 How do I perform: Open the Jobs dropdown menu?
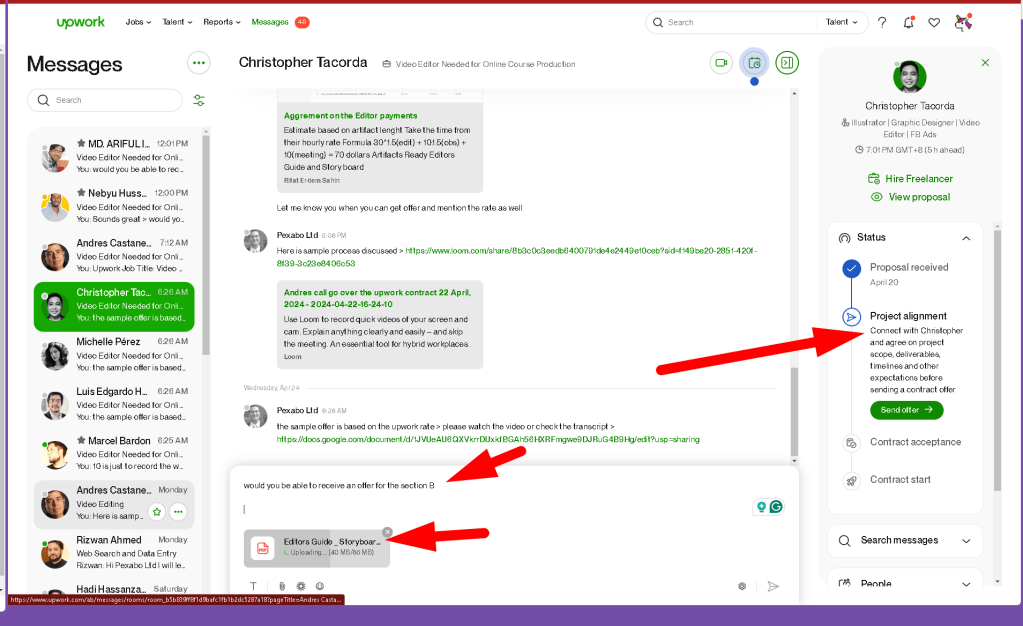138,22
